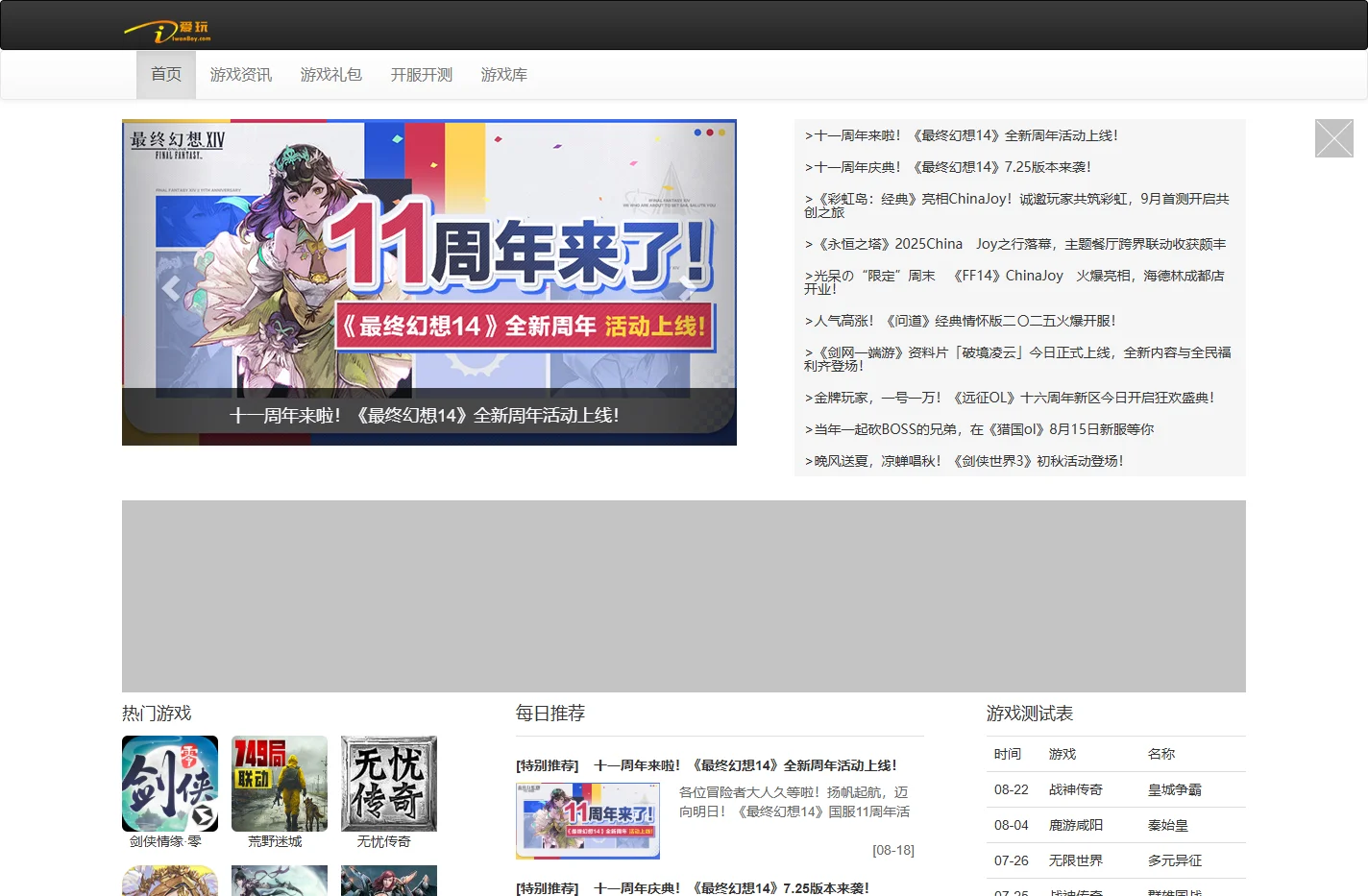Open 游戏礼包 navigation tab
The height and width of the screenshot is (896, 1368).
[x=331, y=74]
